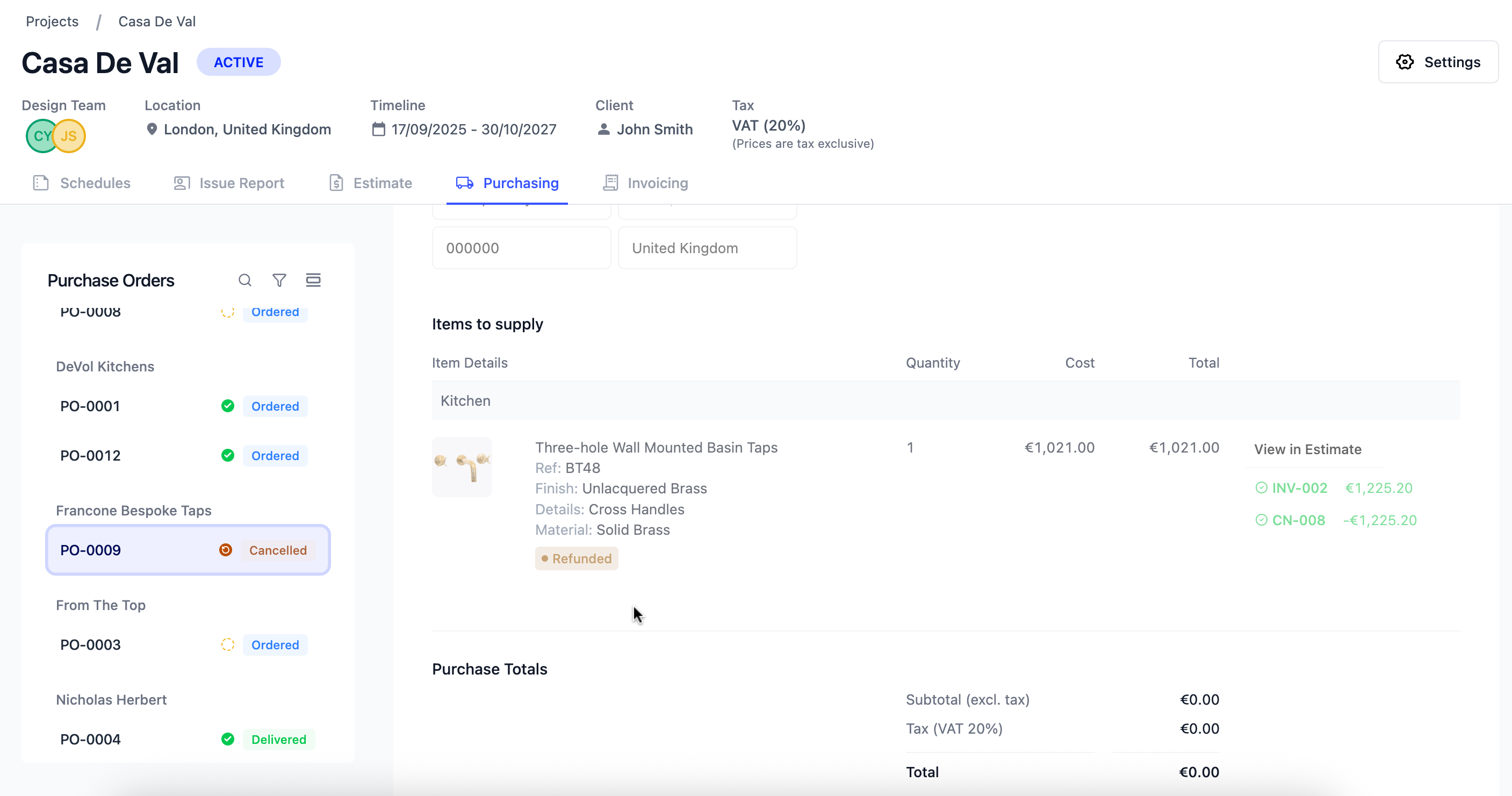
Task: Click the green check icon for PO-0001
Action: [x=228, y=406]
